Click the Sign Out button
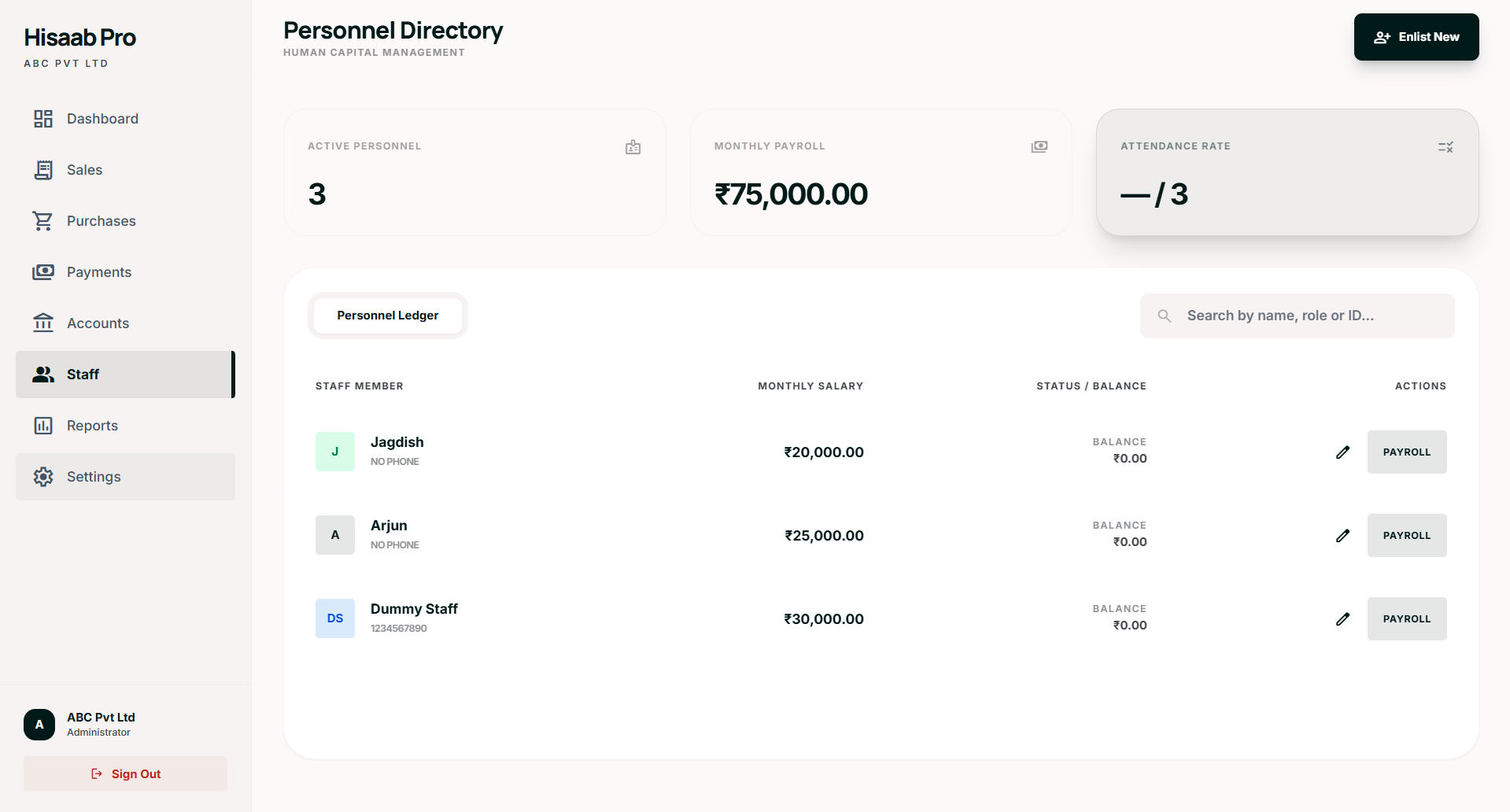This screenshot has height=812, width=1510. pos(125,774)
